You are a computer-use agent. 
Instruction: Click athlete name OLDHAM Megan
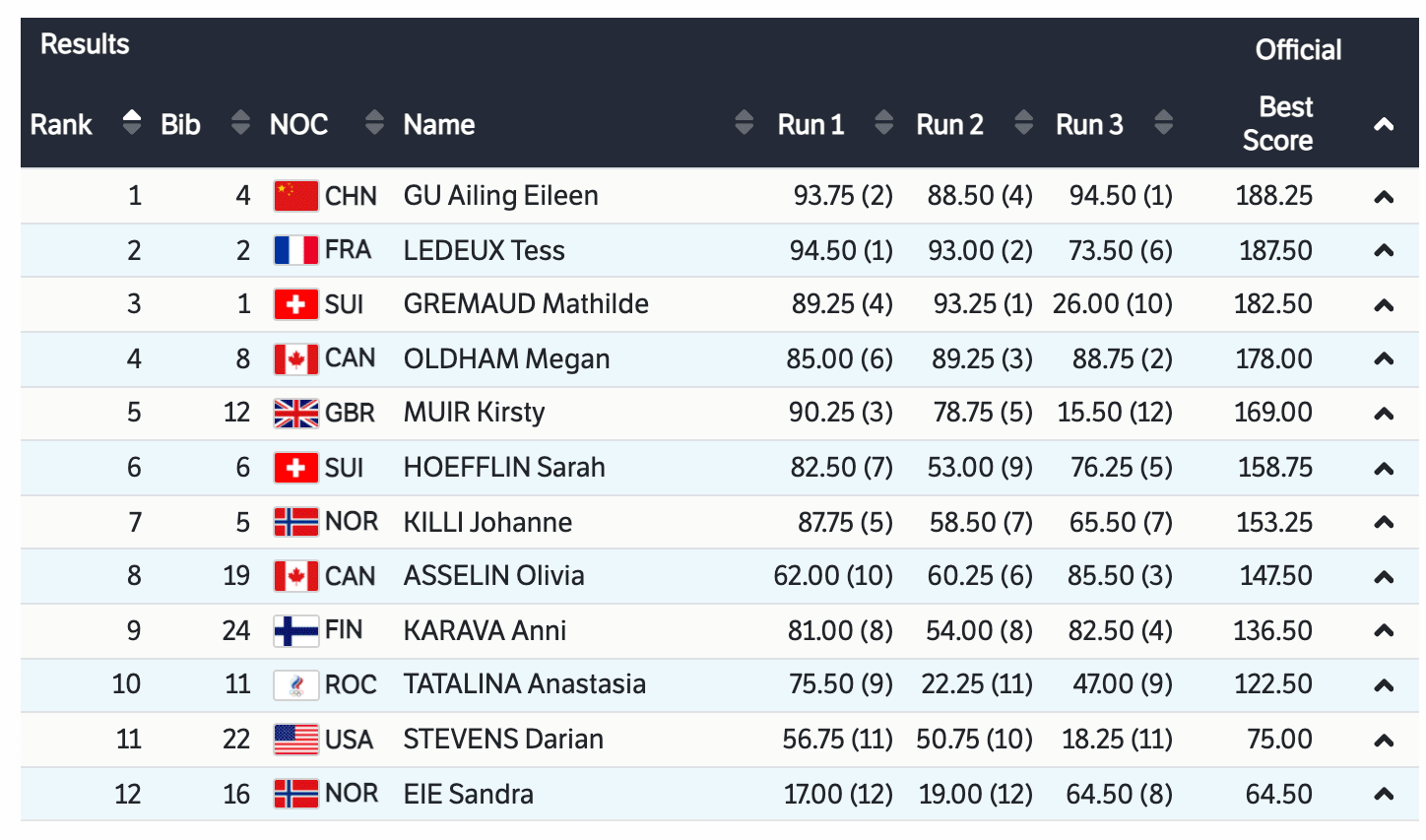tap(506, 359)
